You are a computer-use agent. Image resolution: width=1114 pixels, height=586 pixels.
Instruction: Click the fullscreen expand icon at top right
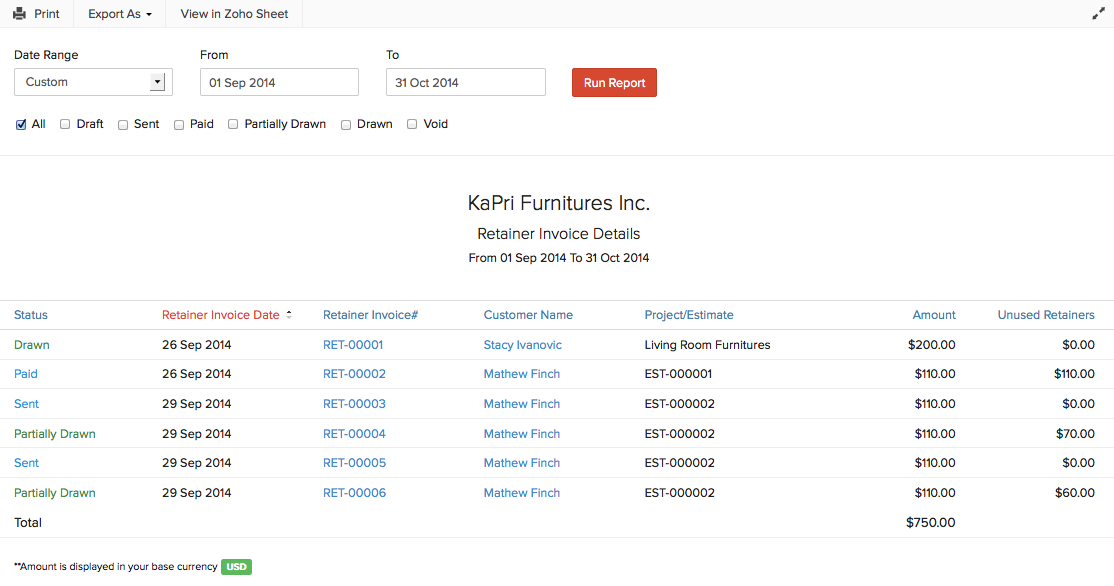[x=1098, y=13]
